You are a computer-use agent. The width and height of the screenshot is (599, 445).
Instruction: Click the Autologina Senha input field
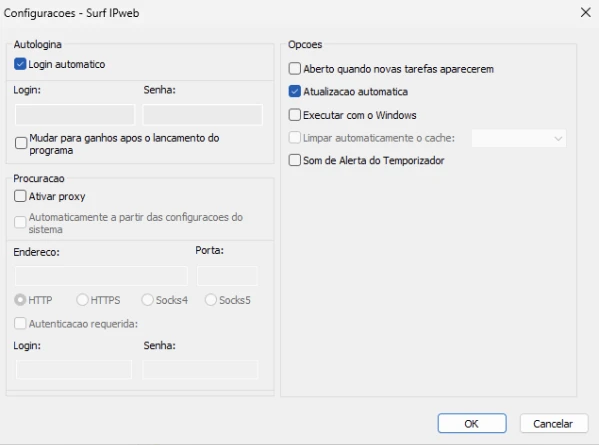[x=202, y=115]
